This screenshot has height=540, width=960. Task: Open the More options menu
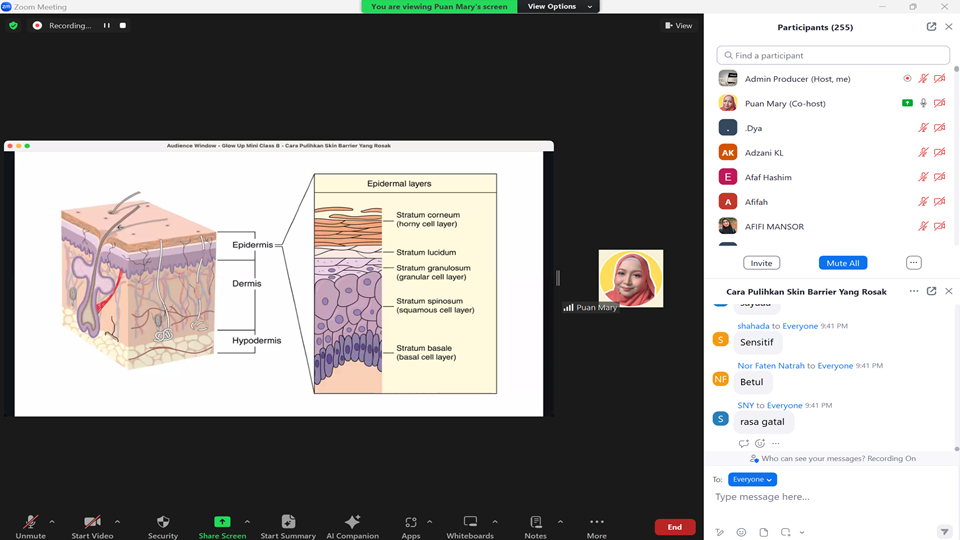pyautogui.click(x=597, y=527)
